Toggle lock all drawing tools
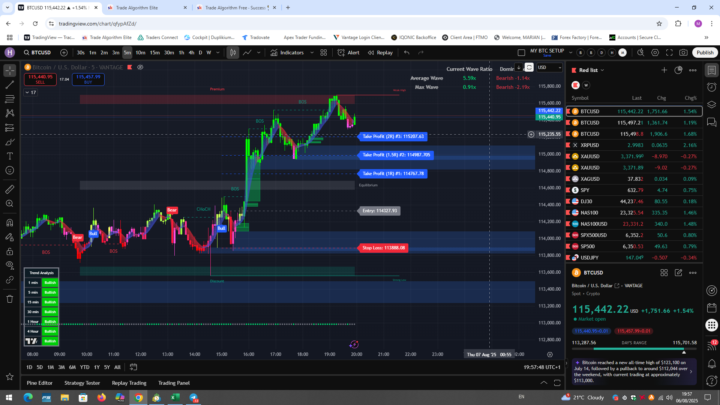The height and width of the screenshot is (405, 720). pos(10,251)
